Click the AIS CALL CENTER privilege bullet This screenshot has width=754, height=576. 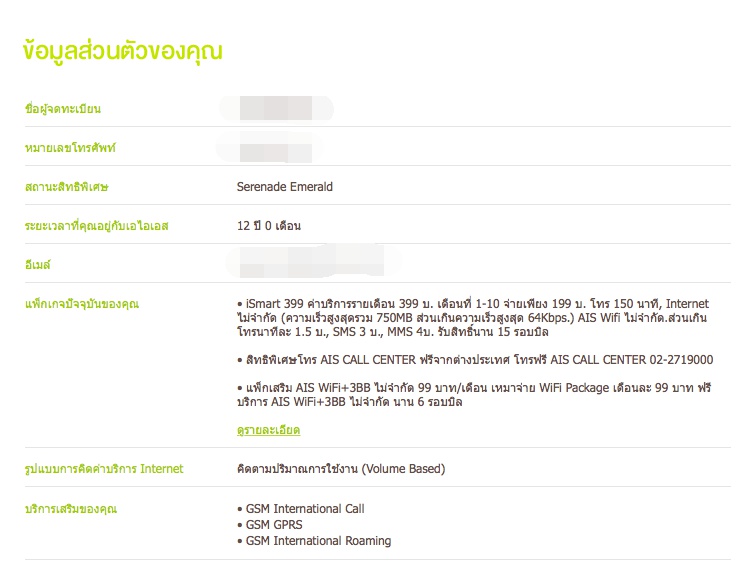[475, 360]
